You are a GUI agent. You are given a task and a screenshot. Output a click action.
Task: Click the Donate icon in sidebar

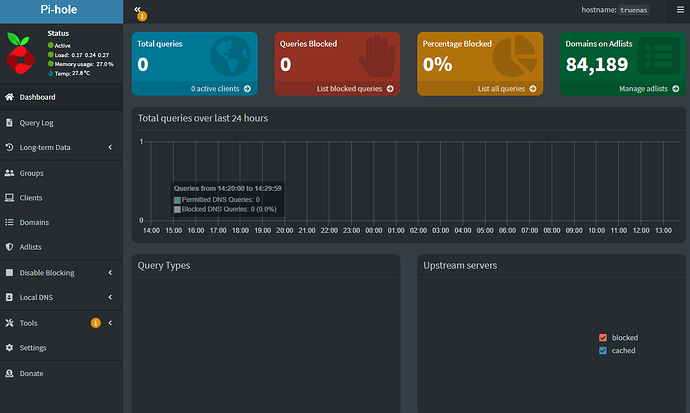coord(10,373)
